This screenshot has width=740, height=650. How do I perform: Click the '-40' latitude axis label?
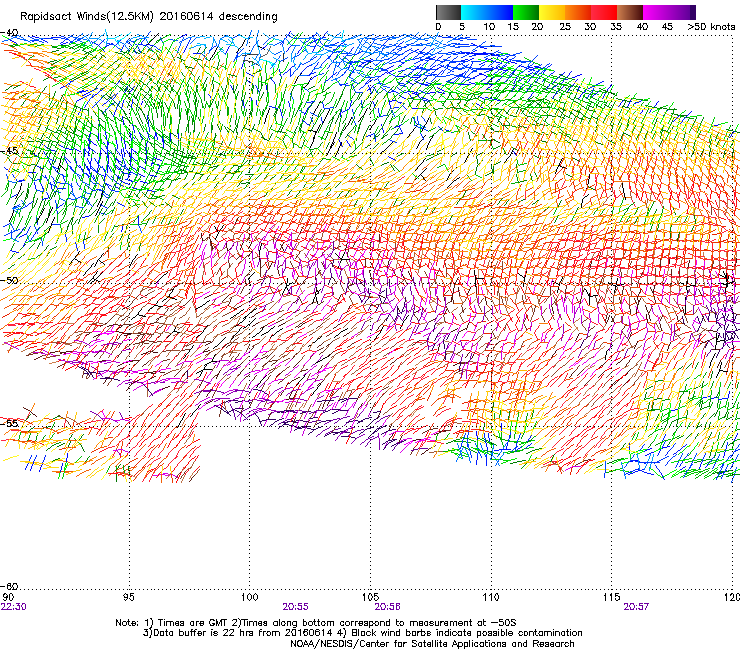tap(9, 33)
